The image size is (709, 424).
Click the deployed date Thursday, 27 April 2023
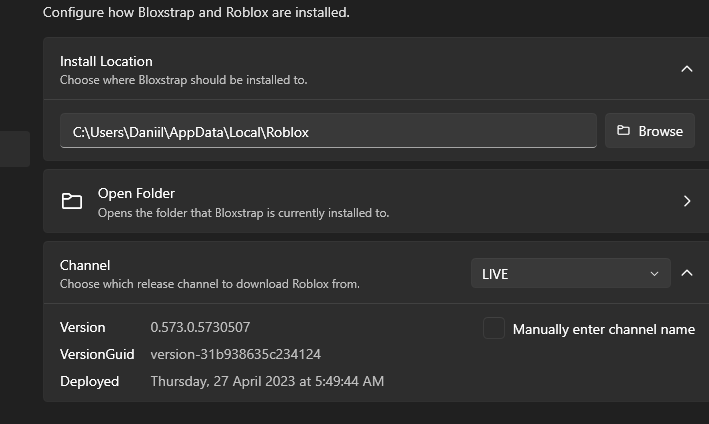click(x=267, y=381)
